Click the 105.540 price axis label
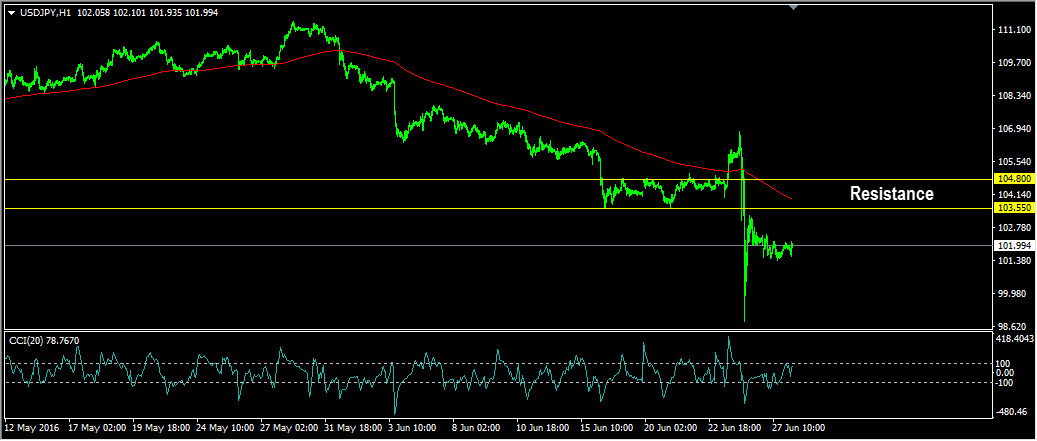This screenshot has width=1037, height=441. click(x=1013, y=162)
